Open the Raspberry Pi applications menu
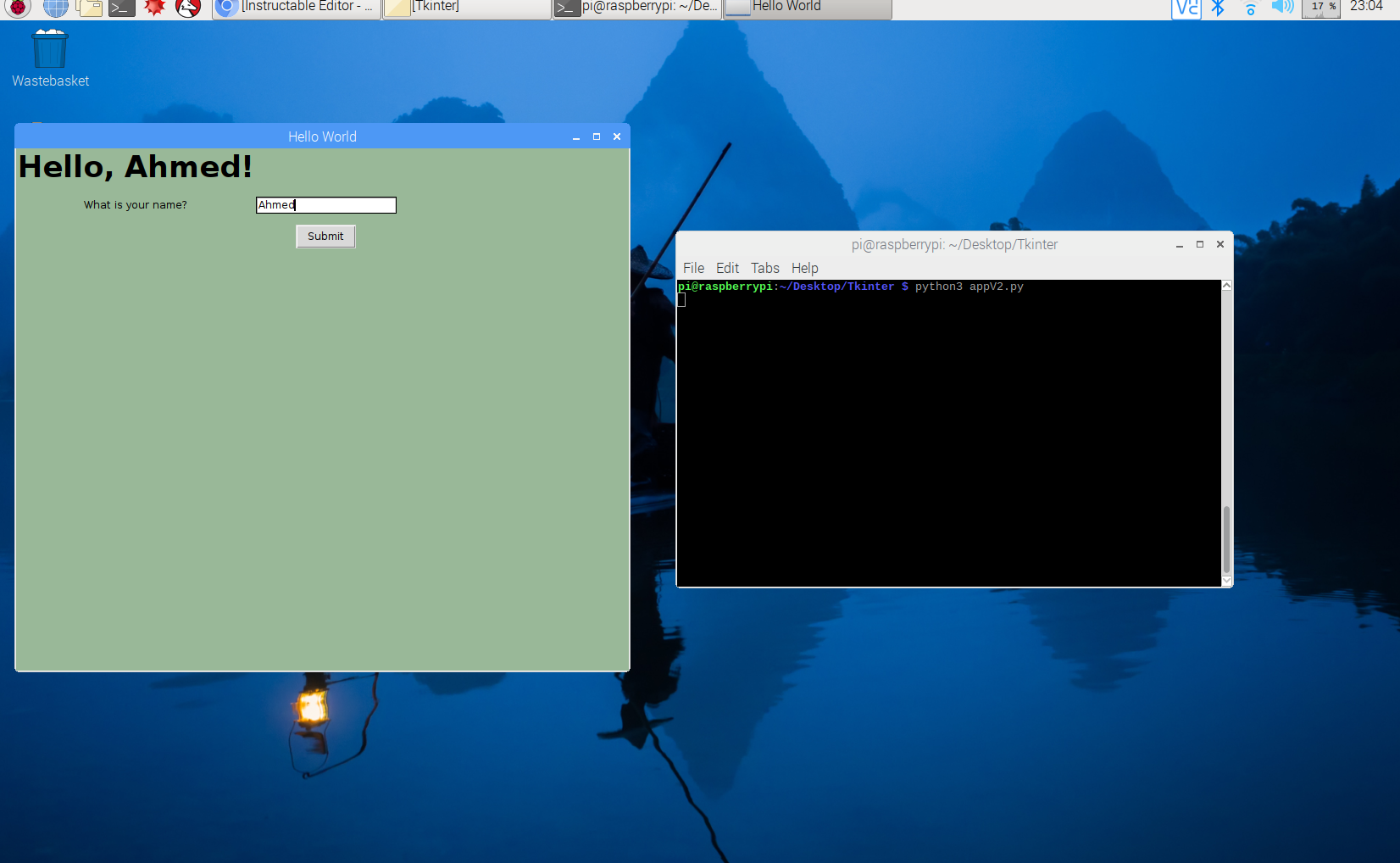Screen dimensions: 1400x863 pos(17,8)
